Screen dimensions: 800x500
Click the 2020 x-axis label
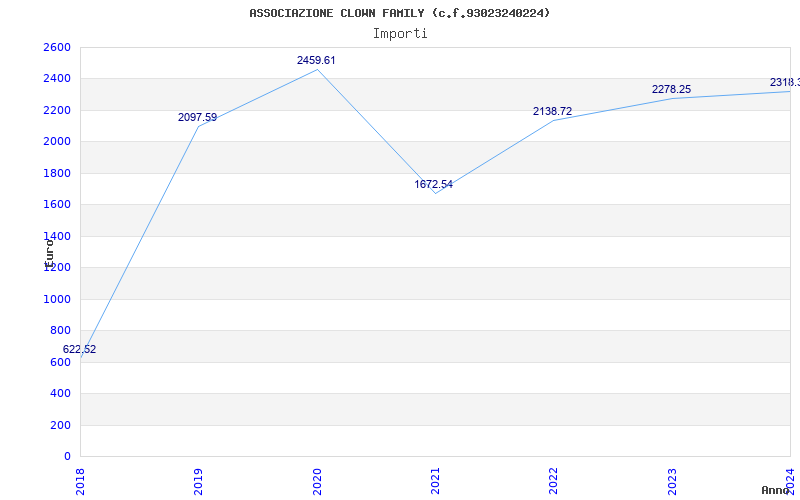[x=317, y=481]
